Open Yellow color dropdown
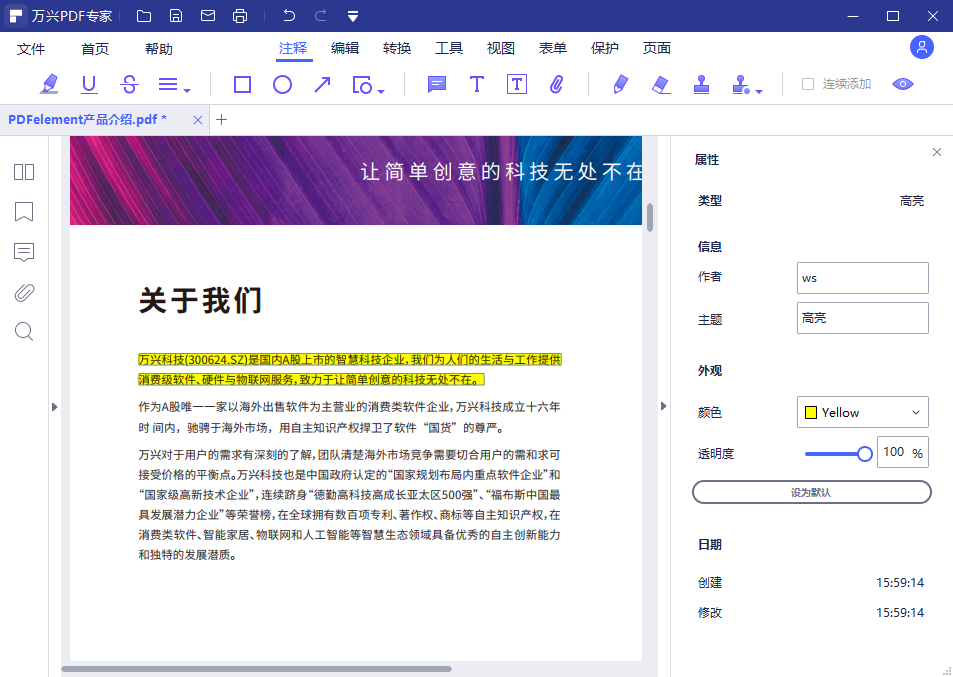This screenshot has width=953, height=677. [862, 412]
